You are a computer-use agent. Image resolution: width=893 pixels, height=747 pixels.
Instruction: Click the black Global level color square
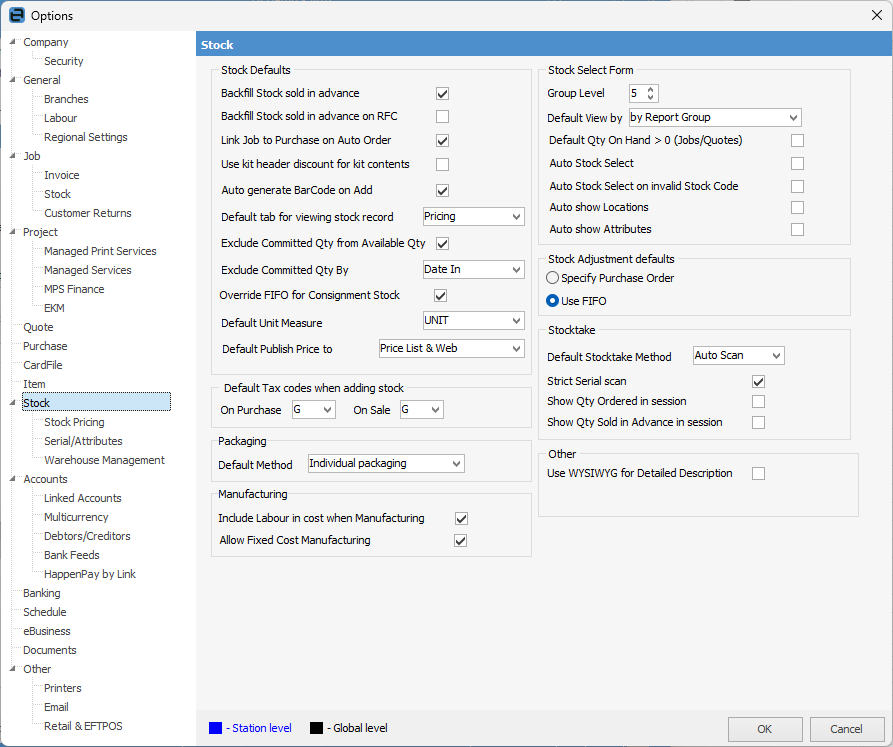(x=316, y=728)
